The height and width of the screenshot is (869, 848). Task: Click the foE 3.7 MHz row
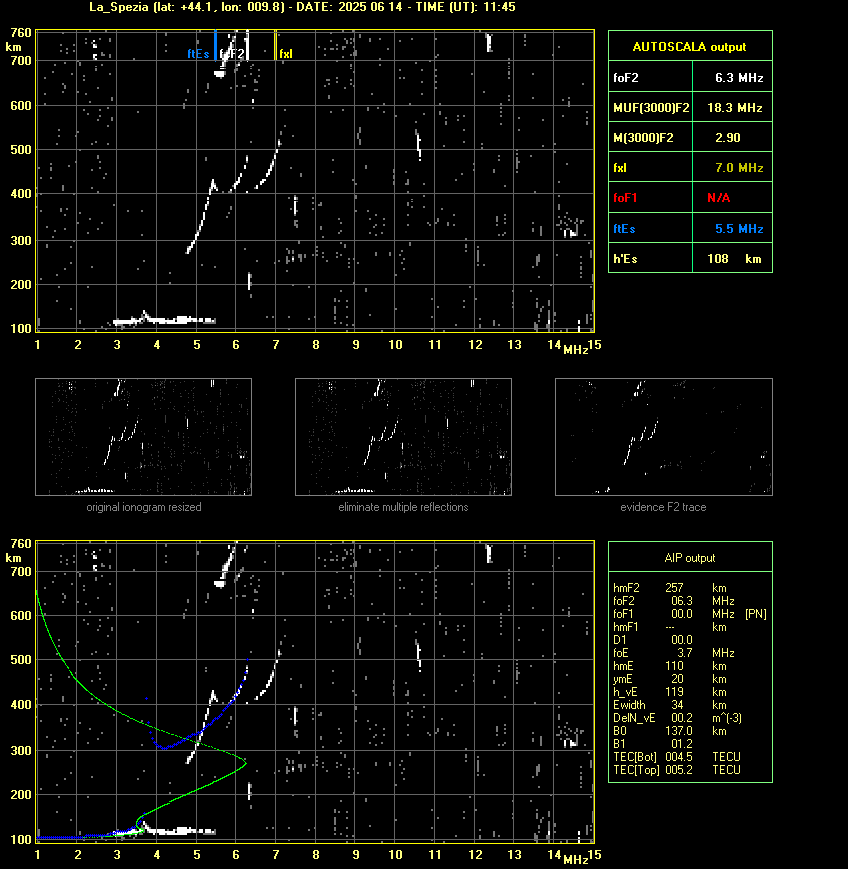tap(674, 653)
